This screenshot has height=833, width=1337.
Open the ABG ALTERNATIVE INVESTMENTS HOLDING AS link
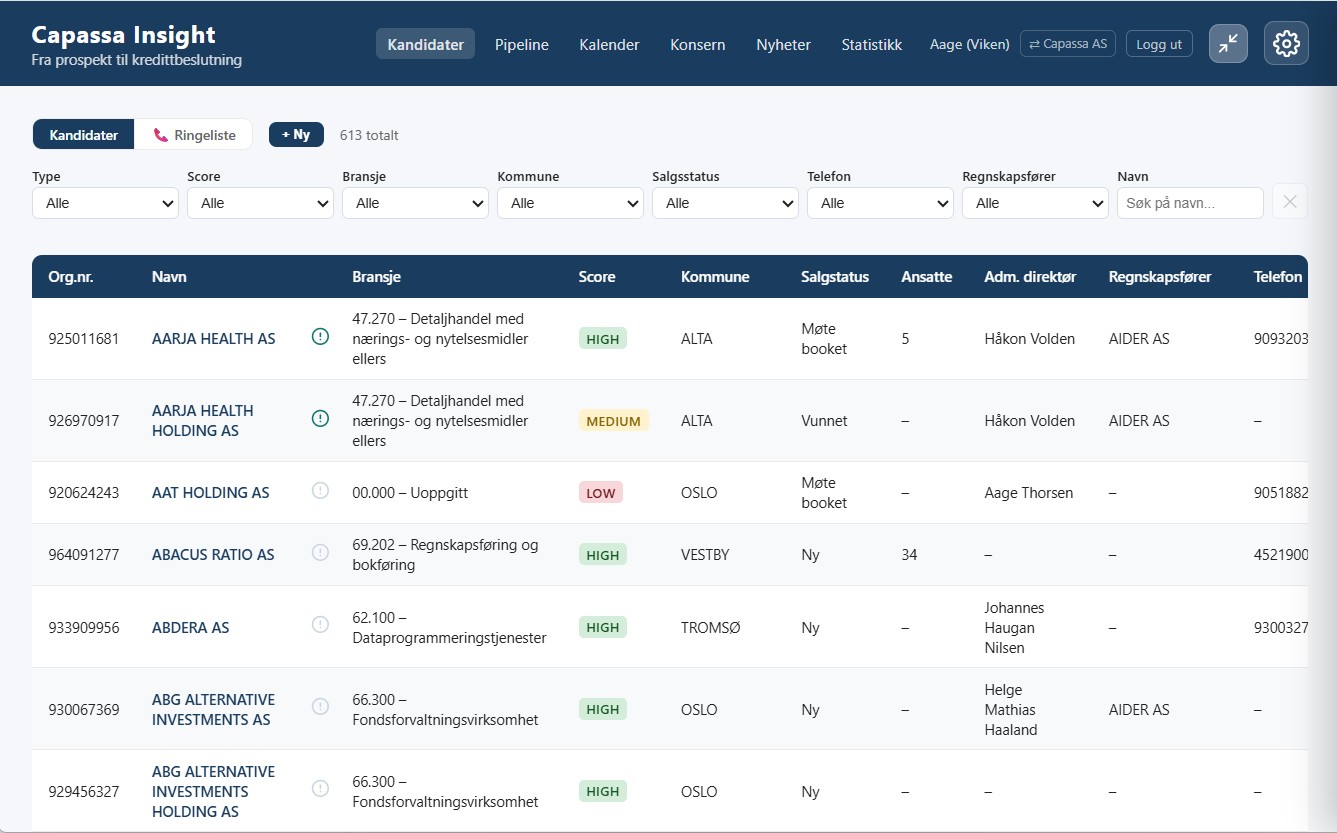tap(213, 791)
